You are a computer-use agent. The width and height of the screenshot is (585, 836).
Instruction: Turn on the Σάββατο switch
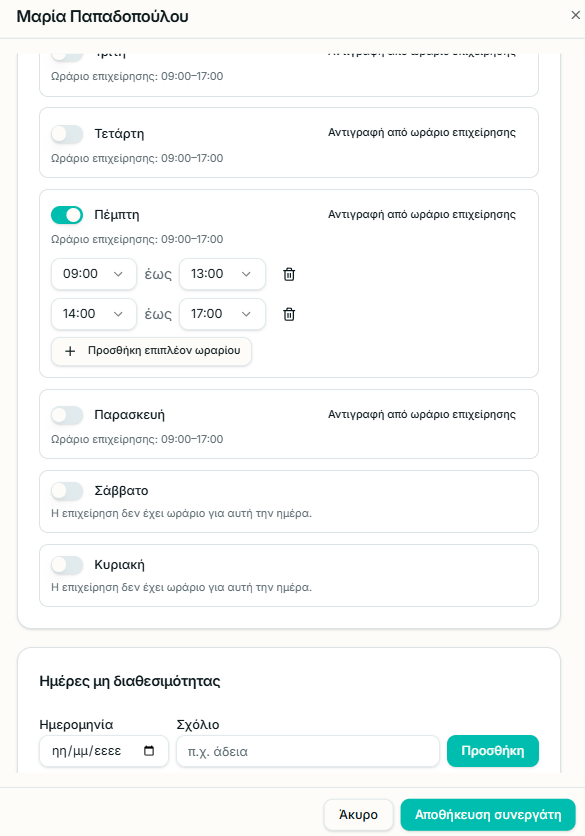67,491
